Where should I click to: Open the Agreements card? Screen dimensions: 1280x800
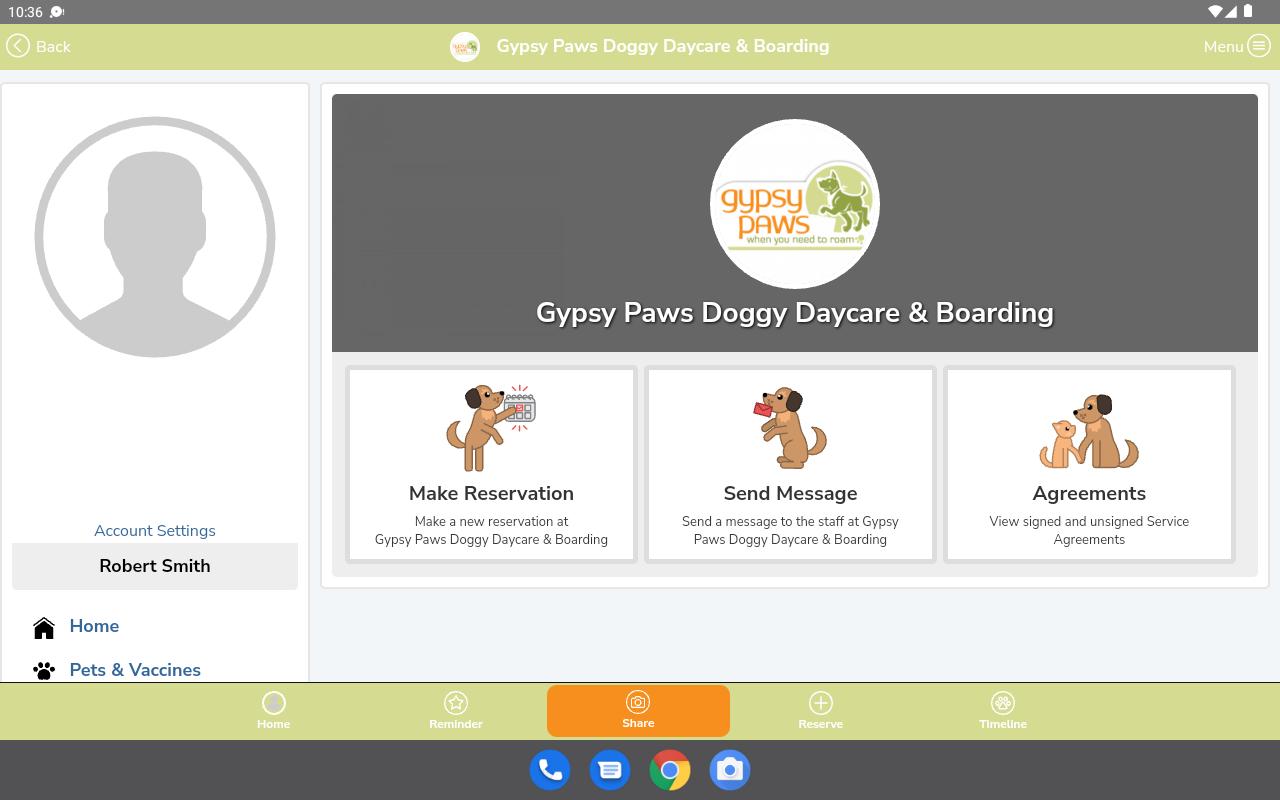(1089, 464)
